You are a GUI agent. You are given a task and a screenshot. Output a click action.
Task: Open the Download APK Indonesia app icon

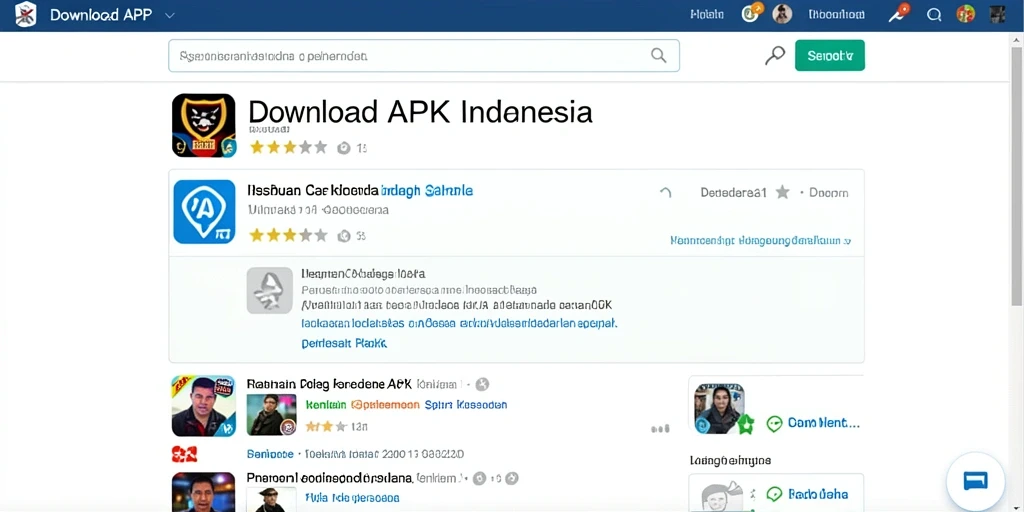pos(203,125)
